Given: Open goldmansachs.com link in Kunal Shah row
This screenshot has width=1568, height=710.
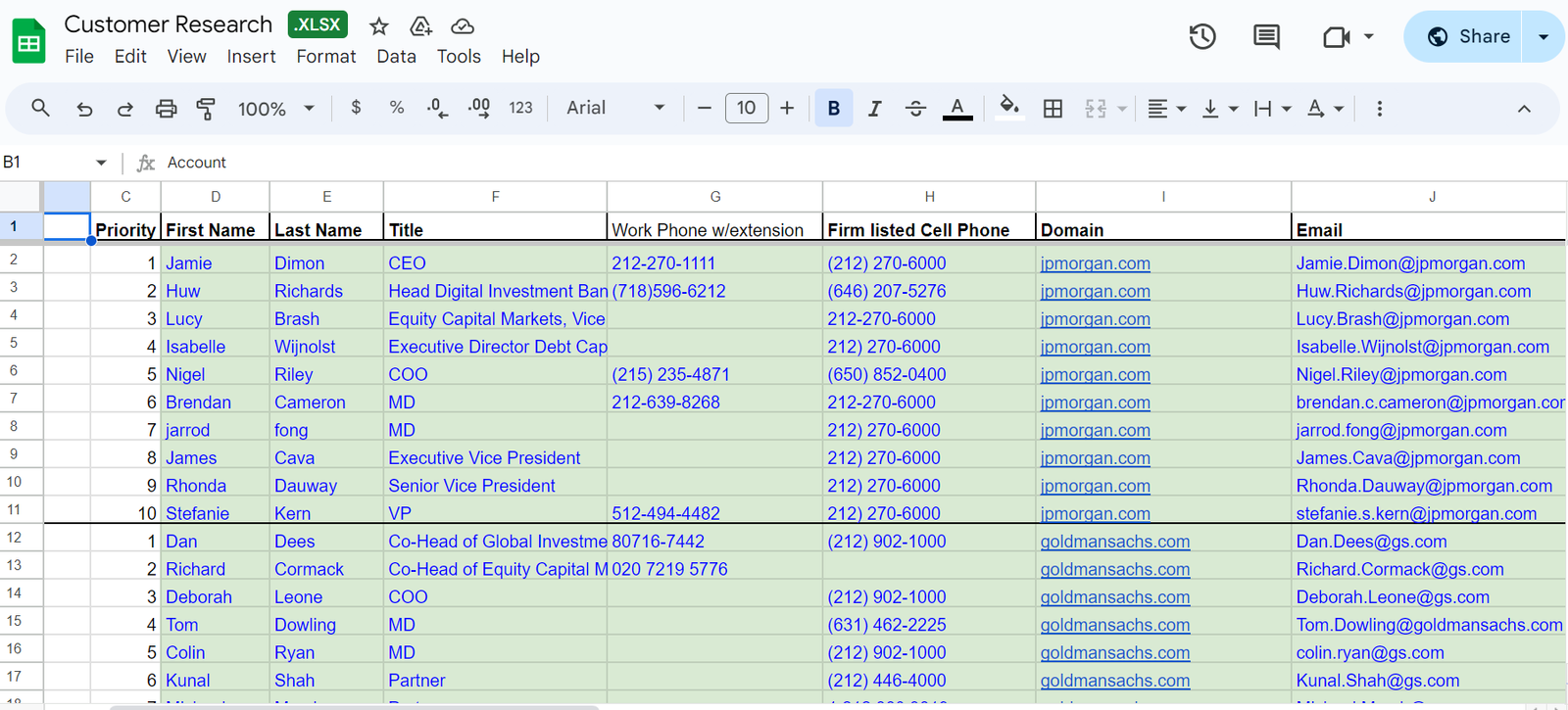Looking at the screenshot, I should click(x=1115, y=681).
